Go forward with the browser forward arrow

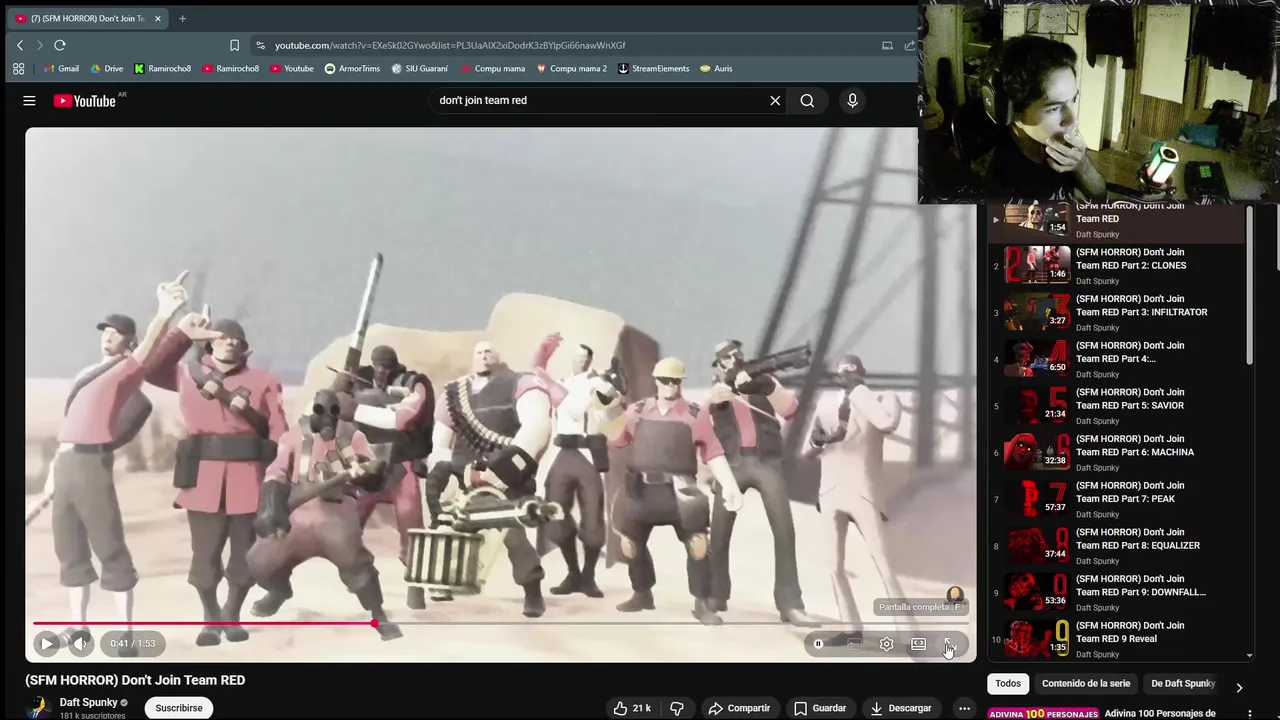coord(39,45)
